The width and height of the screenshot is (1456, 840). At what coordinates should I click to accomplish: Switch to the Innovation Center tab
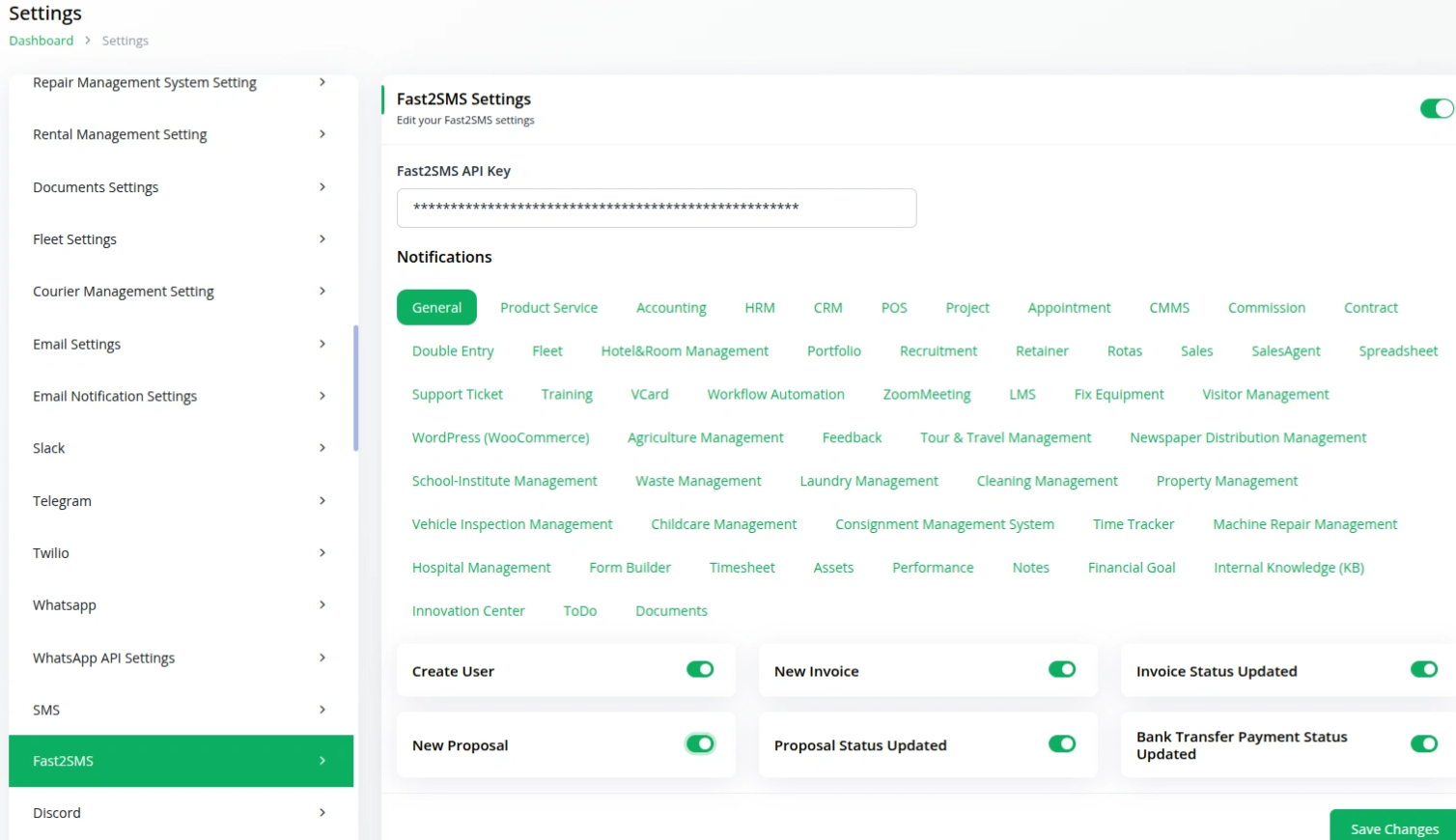[468, 611]
